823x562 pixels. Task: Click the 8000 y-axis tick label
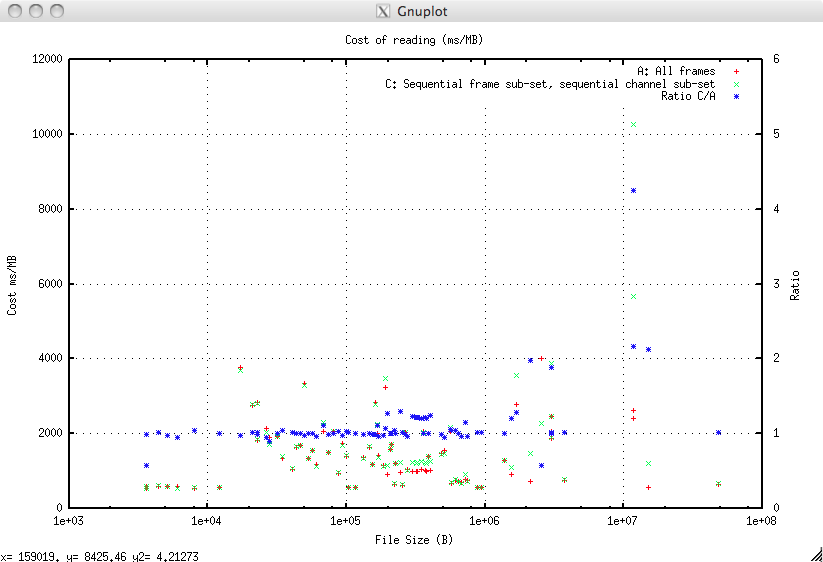tap(50, 209)
